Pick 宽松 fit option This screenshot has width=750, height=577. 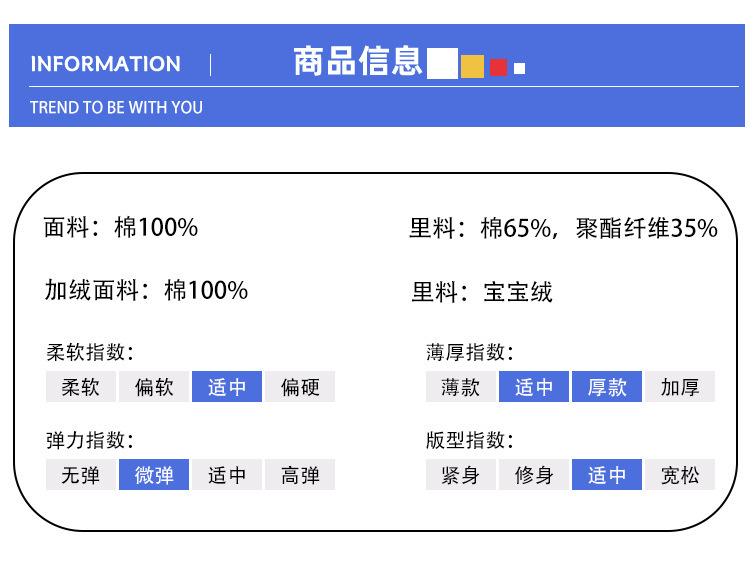[680, 475]
